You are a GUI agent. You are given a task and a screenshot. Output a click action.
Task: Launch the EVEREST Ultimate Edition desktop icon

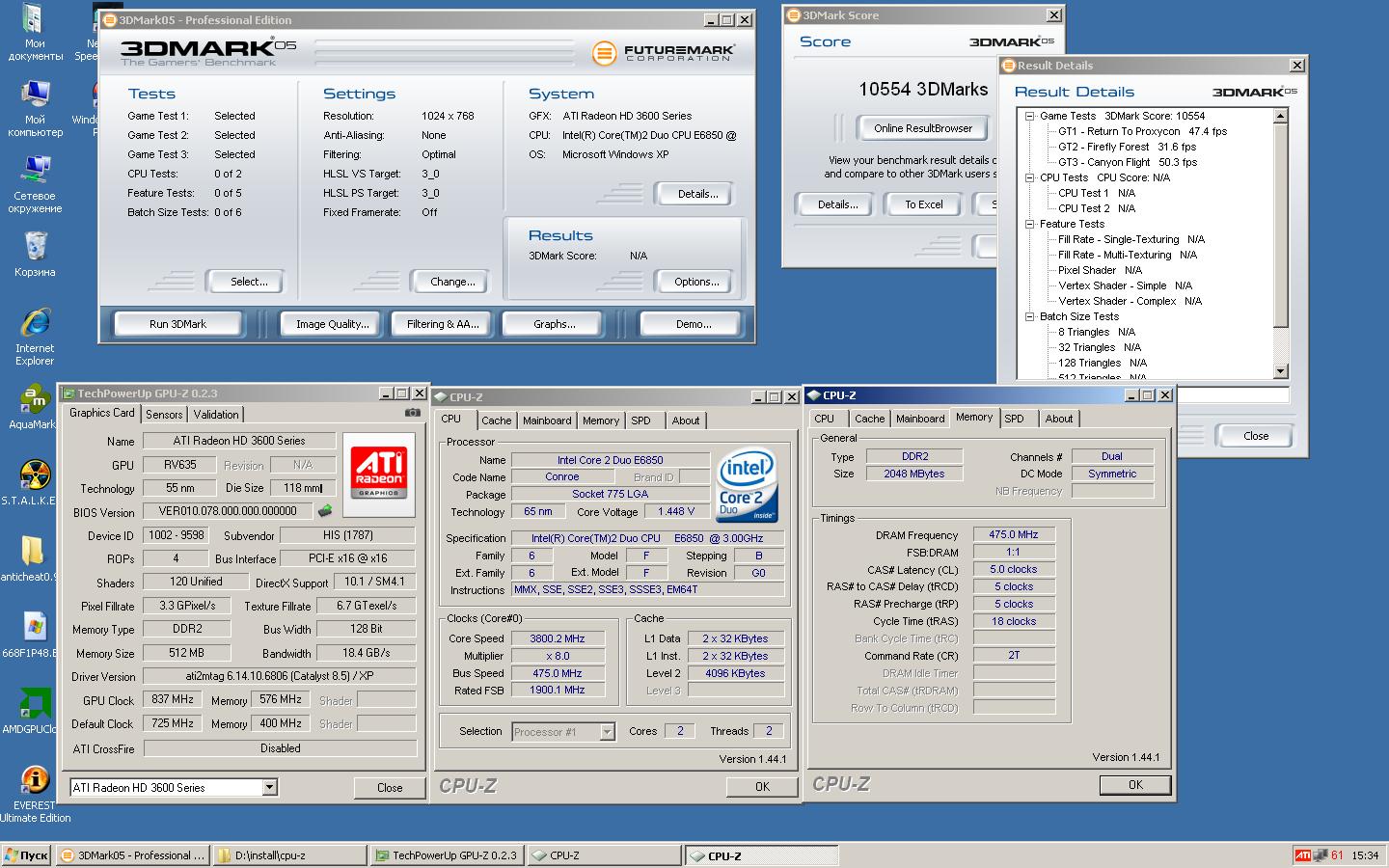pos(35,795)
